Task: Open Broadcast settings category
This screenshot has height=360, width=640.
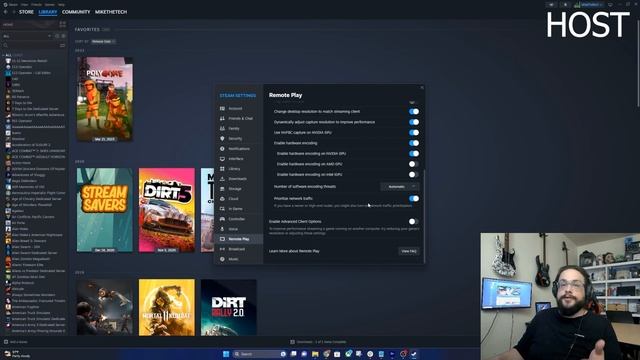Action: (238, 249)
